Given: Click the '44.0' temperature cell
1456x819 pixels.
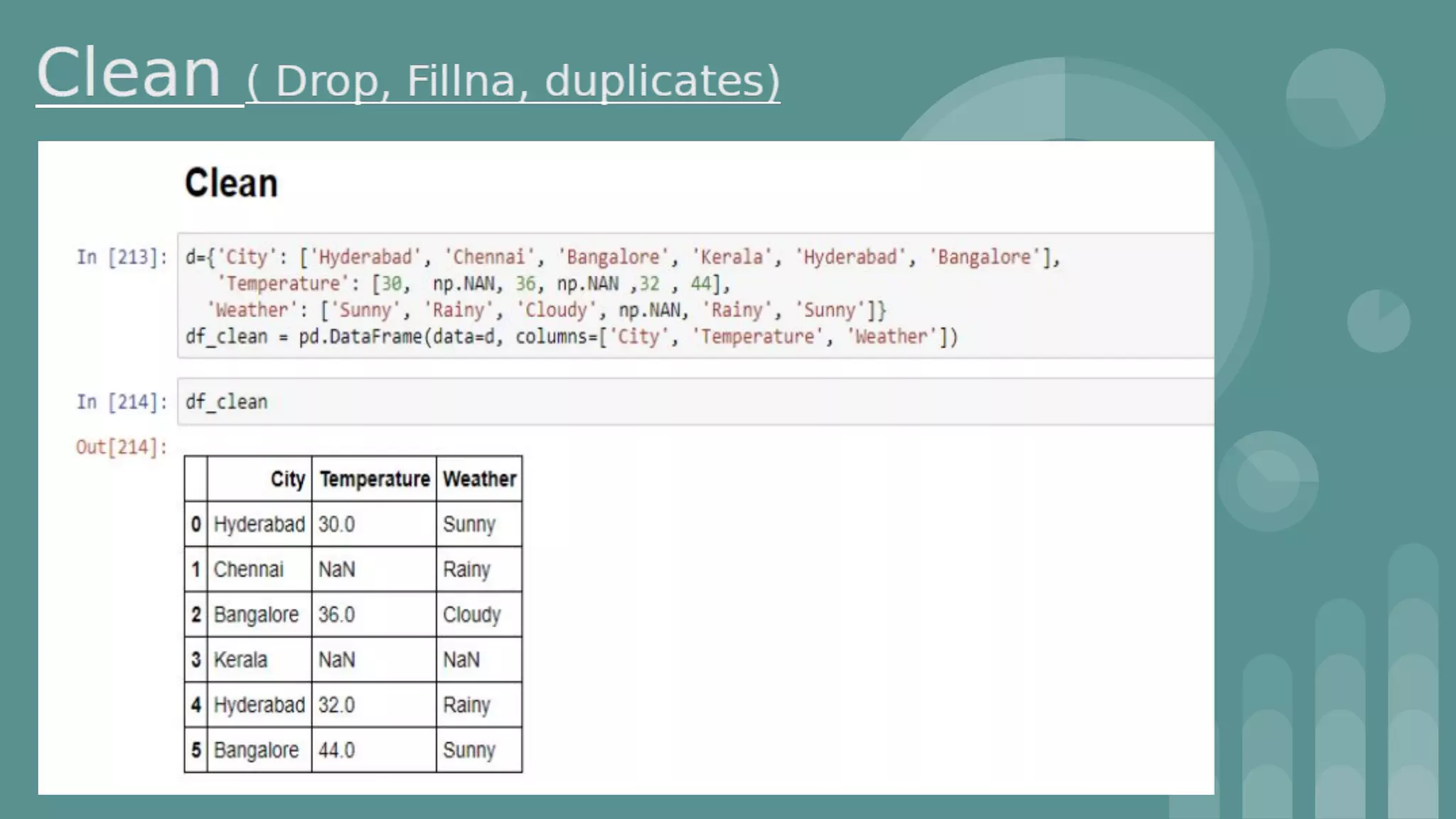Looking at the screenshot, I should click(336, 750).
